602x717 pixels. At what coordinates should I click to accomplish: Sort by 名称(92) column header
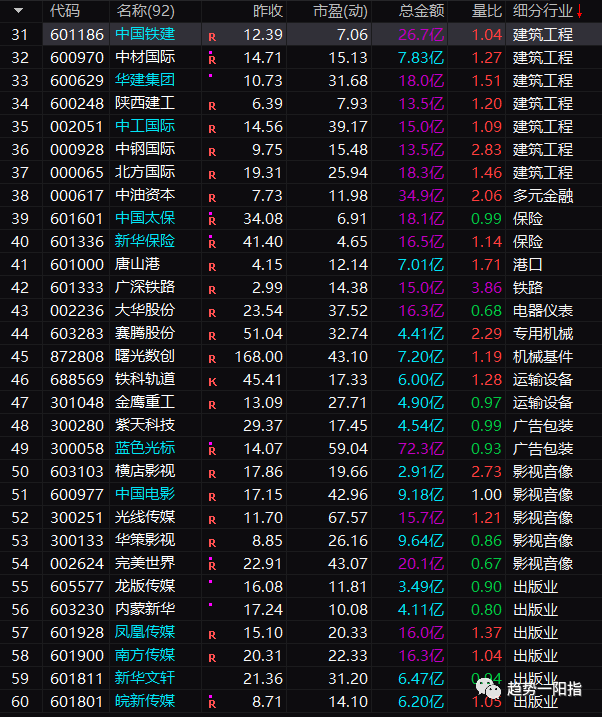pos(145,11)
